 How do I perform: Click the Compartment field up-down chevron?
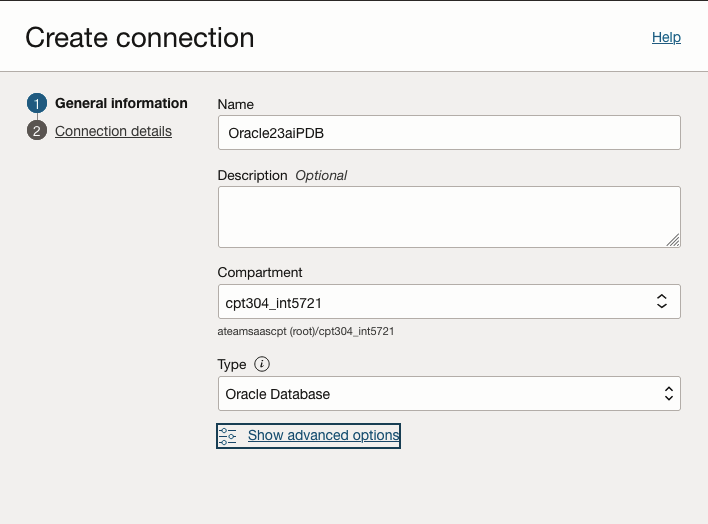(x=661, y=301)
